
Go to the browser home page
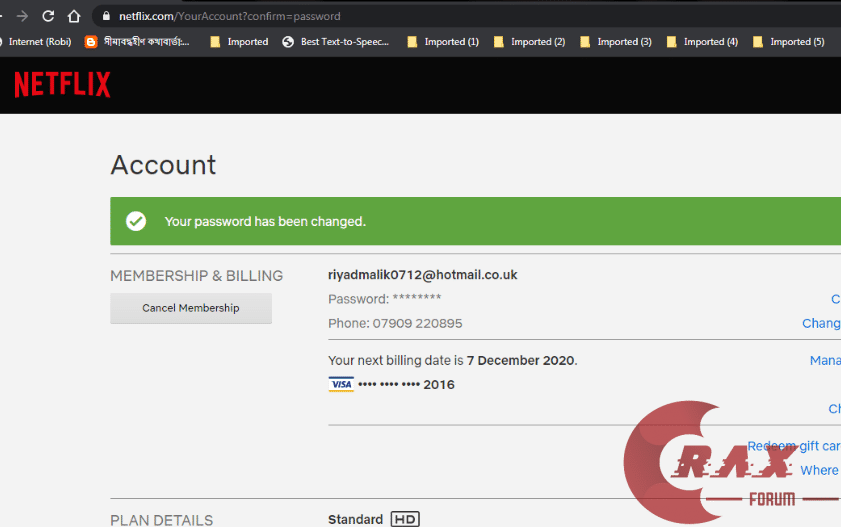point(74,16)
